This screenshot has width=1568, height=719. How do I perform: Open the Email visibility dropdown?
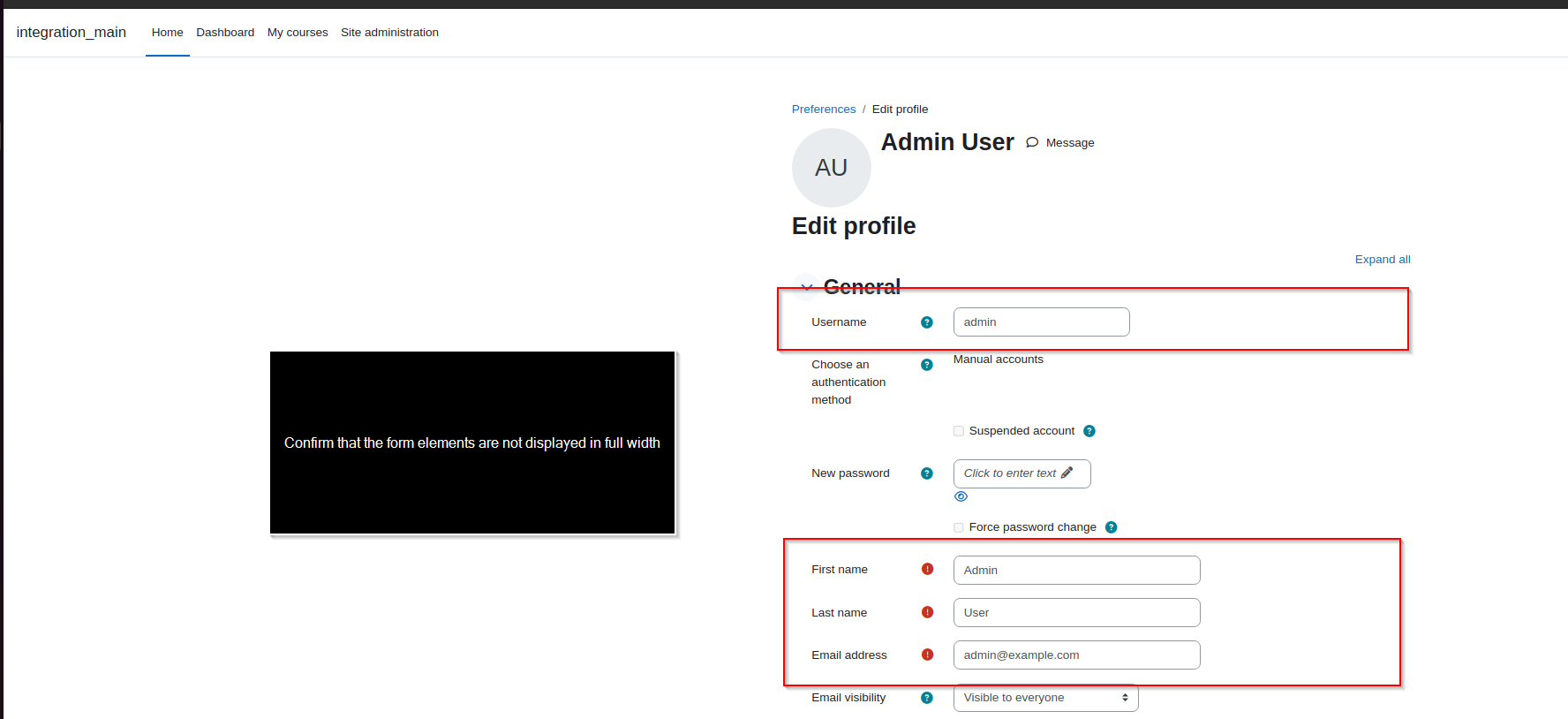point(1045,698)
